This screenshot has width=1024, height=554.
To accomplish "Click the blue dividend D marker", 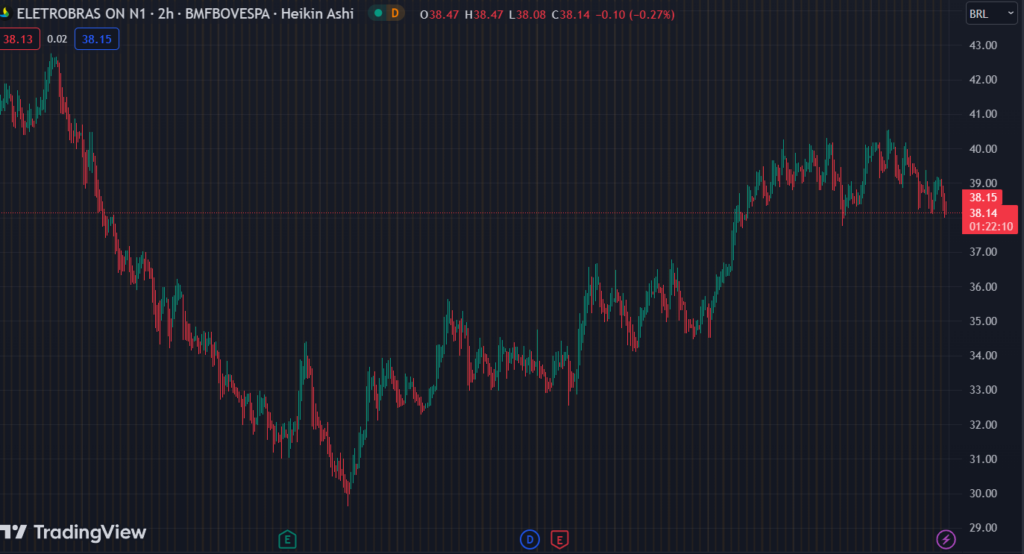I will point(530,540).
